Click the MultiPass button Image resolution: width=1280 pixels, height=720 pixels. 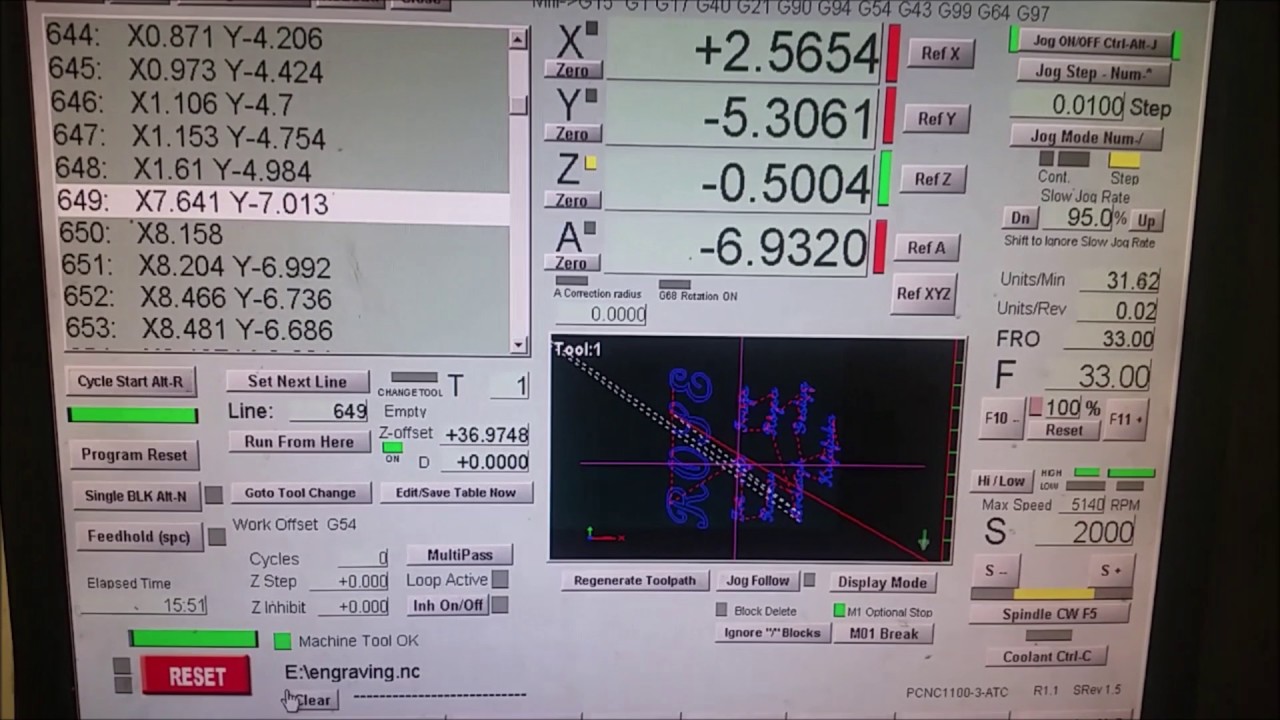pos(460,555)
